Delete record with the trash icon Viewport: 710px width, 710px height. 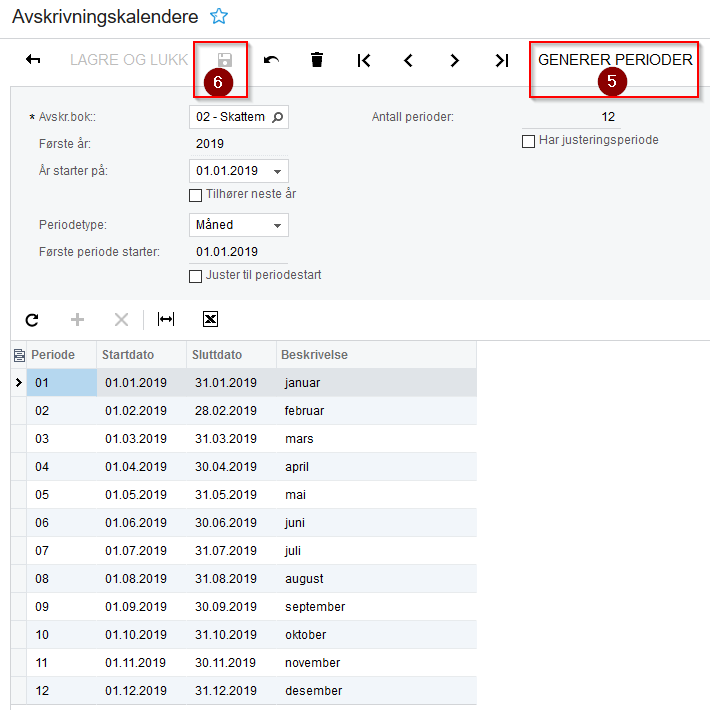317,60
